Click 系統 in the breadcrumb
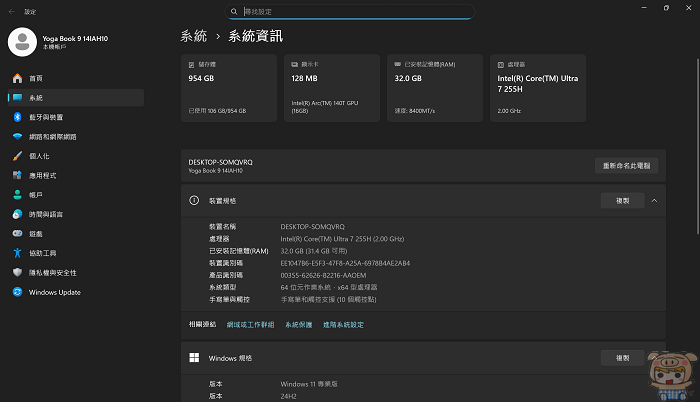The image size is (700, 402). point(193,36)
